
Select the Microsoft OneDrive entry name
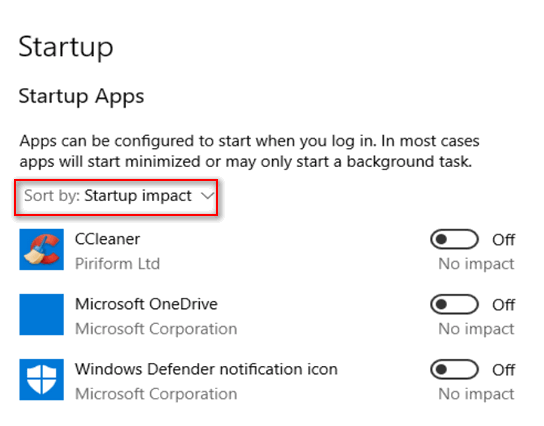tap(146, 304)
